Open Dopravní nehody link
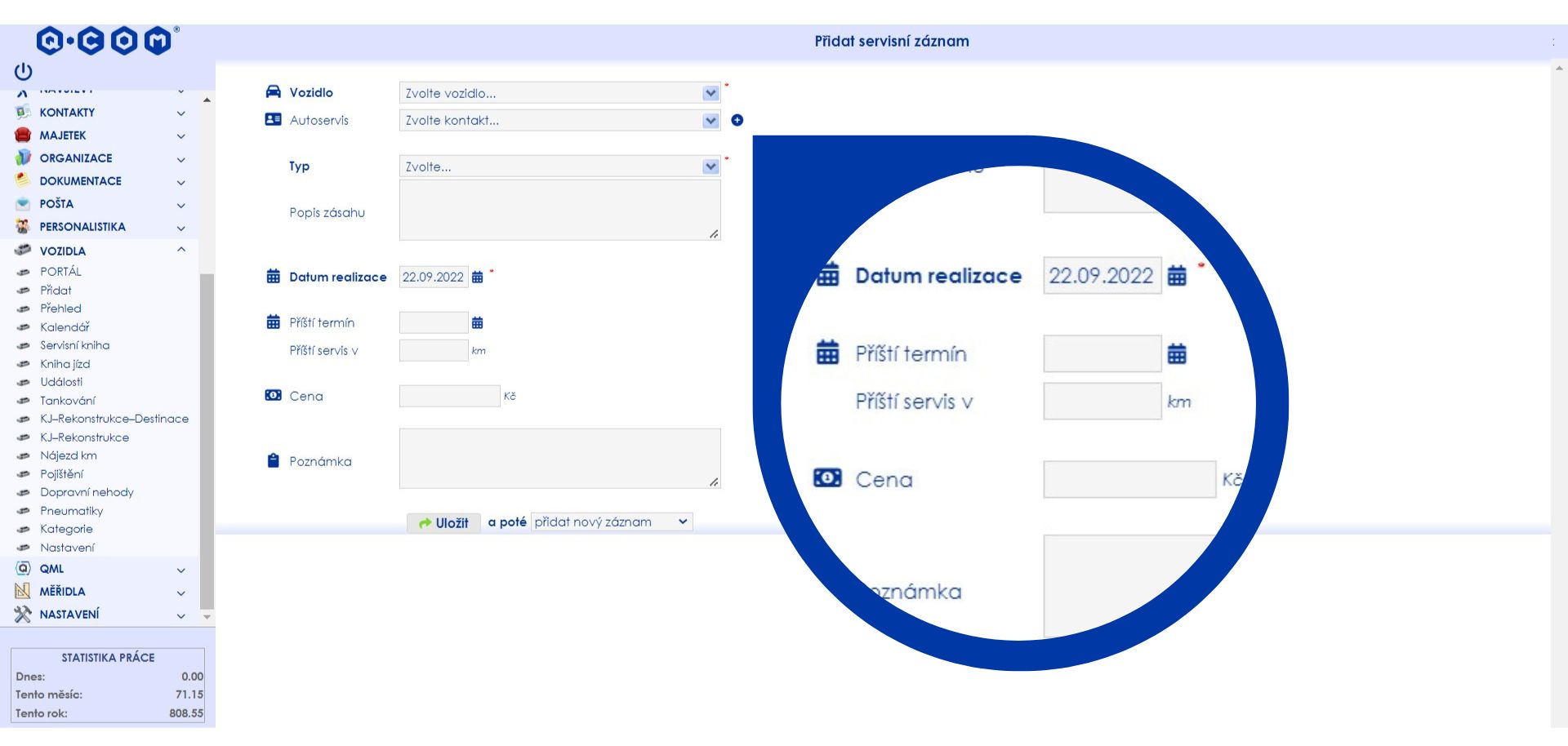The height and width of the screenshot is (746, 1568). pos(87,492)
